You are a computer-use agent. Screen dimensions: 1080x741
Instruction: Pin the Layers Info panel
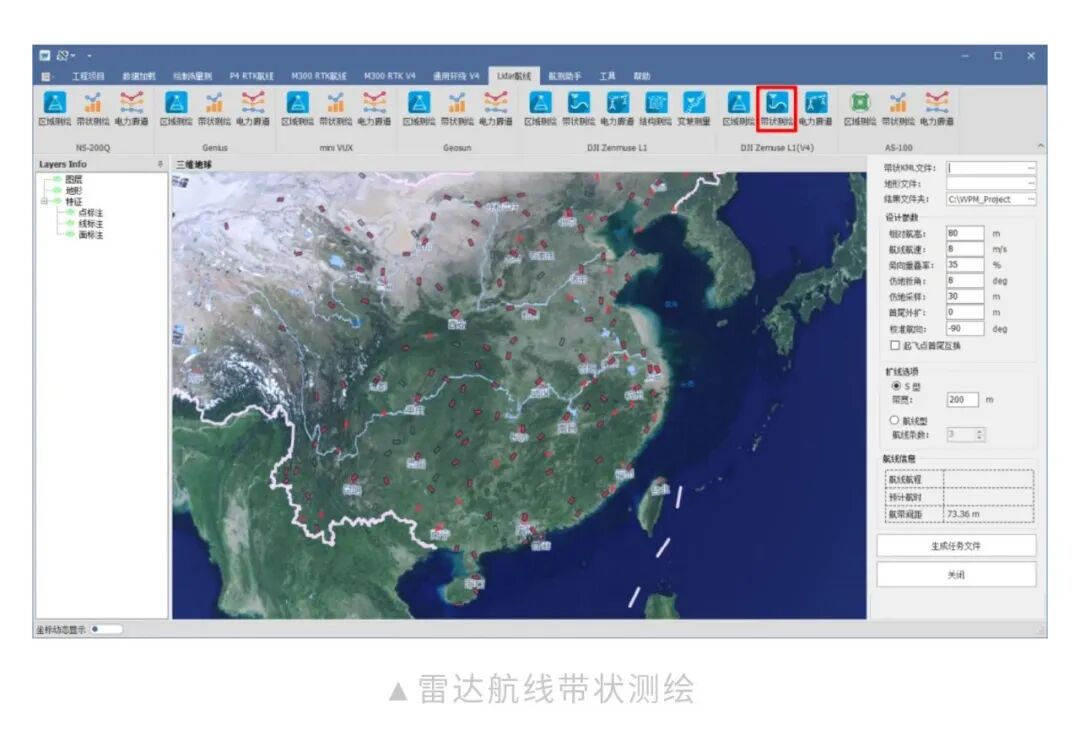click(x=160, y=164)
